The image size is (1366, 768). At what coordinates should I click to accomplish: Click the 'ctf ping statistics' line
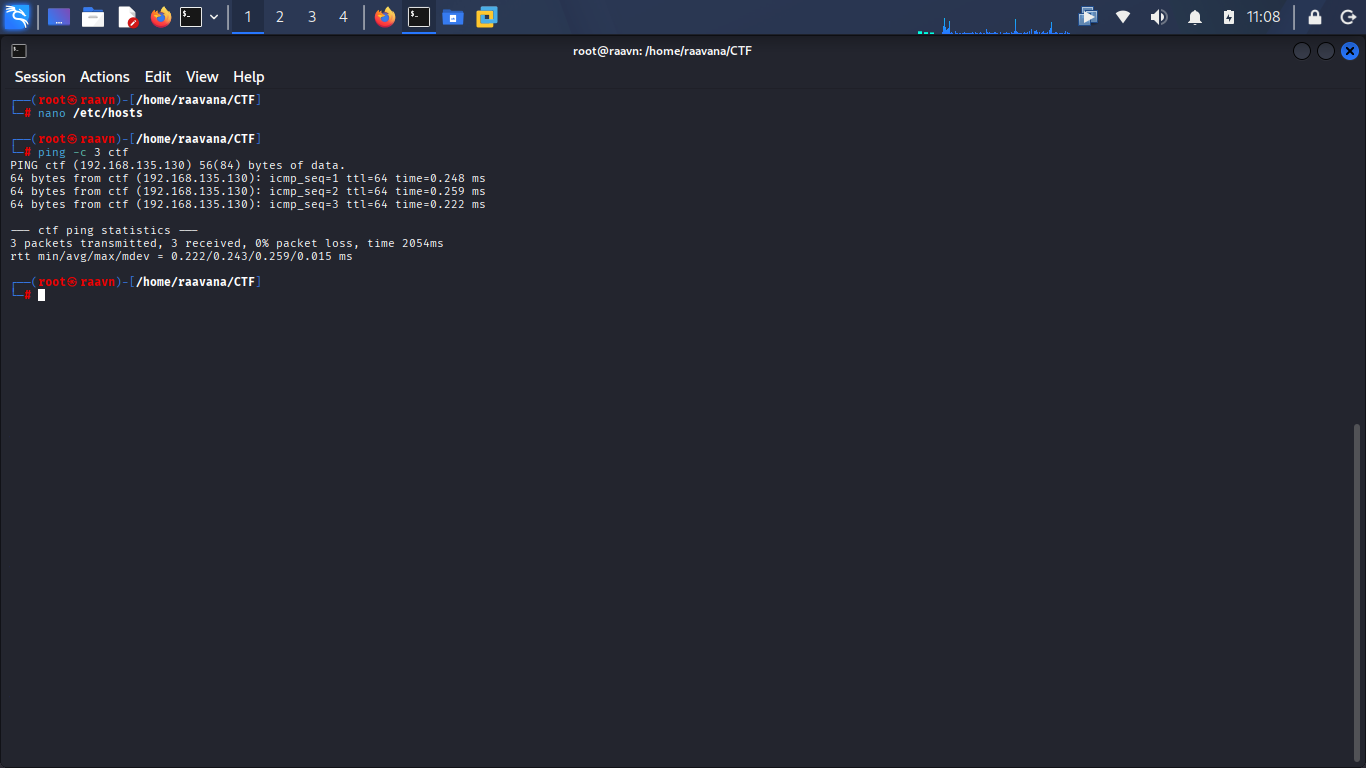[x=104, y=230]
